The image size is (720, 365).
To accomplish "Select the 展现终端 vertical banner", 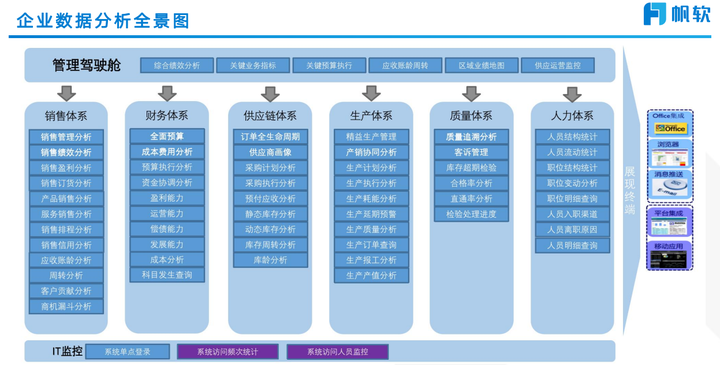I will tap(630, 190).
